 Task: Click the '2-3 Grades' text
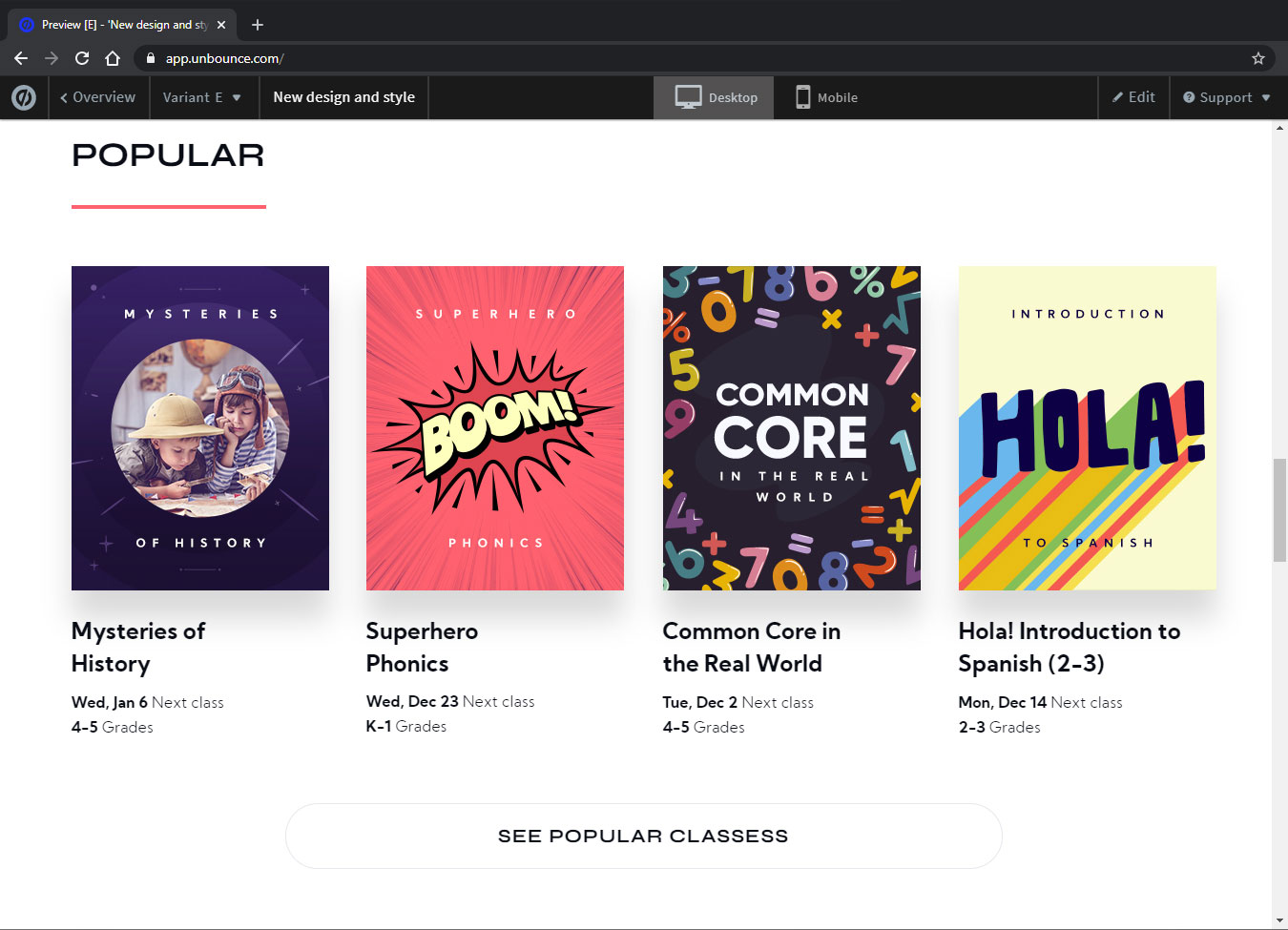1000,727
